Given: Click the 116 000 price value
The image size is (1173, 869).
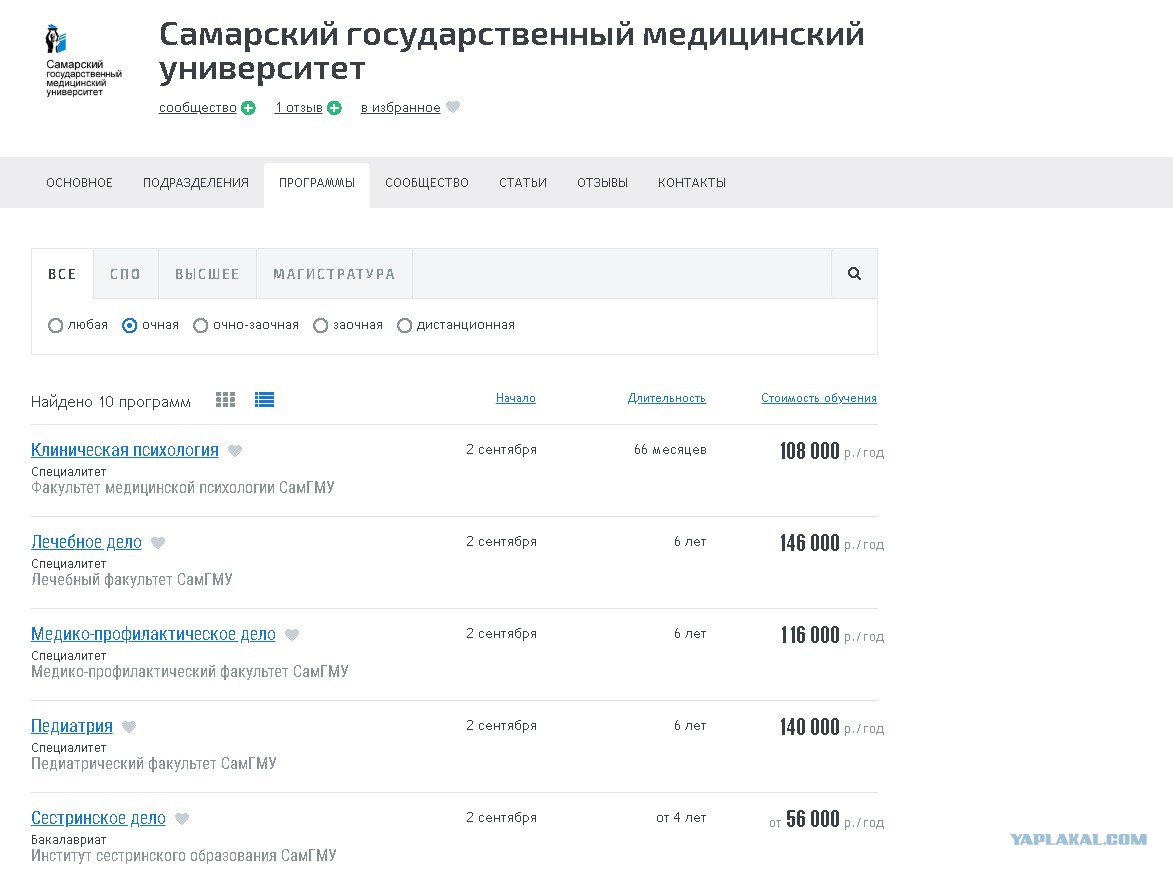Looking at the screenshot, I should tap(809, 635).
